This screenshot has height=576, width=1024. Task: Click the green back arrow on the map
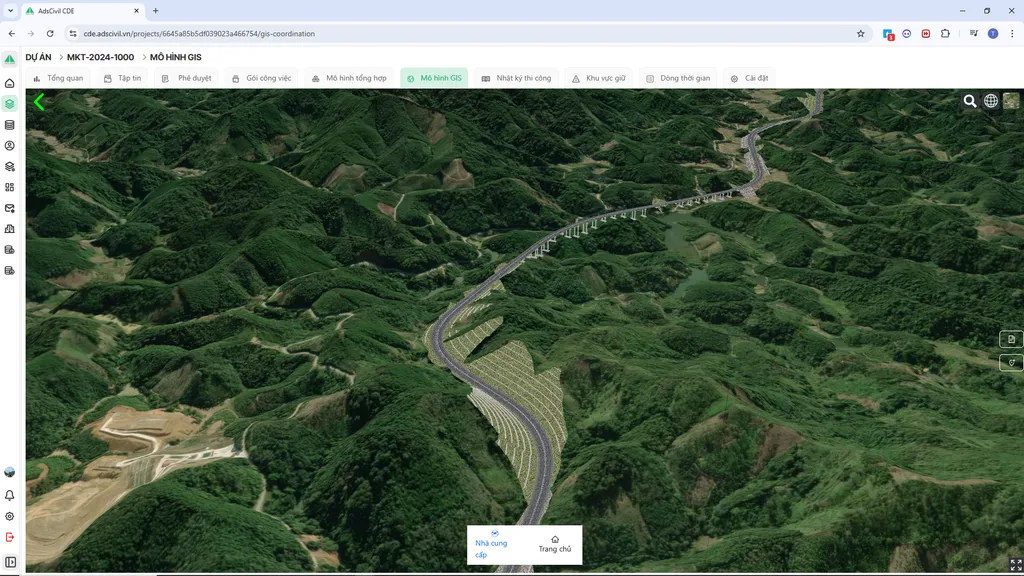[39, 102]
